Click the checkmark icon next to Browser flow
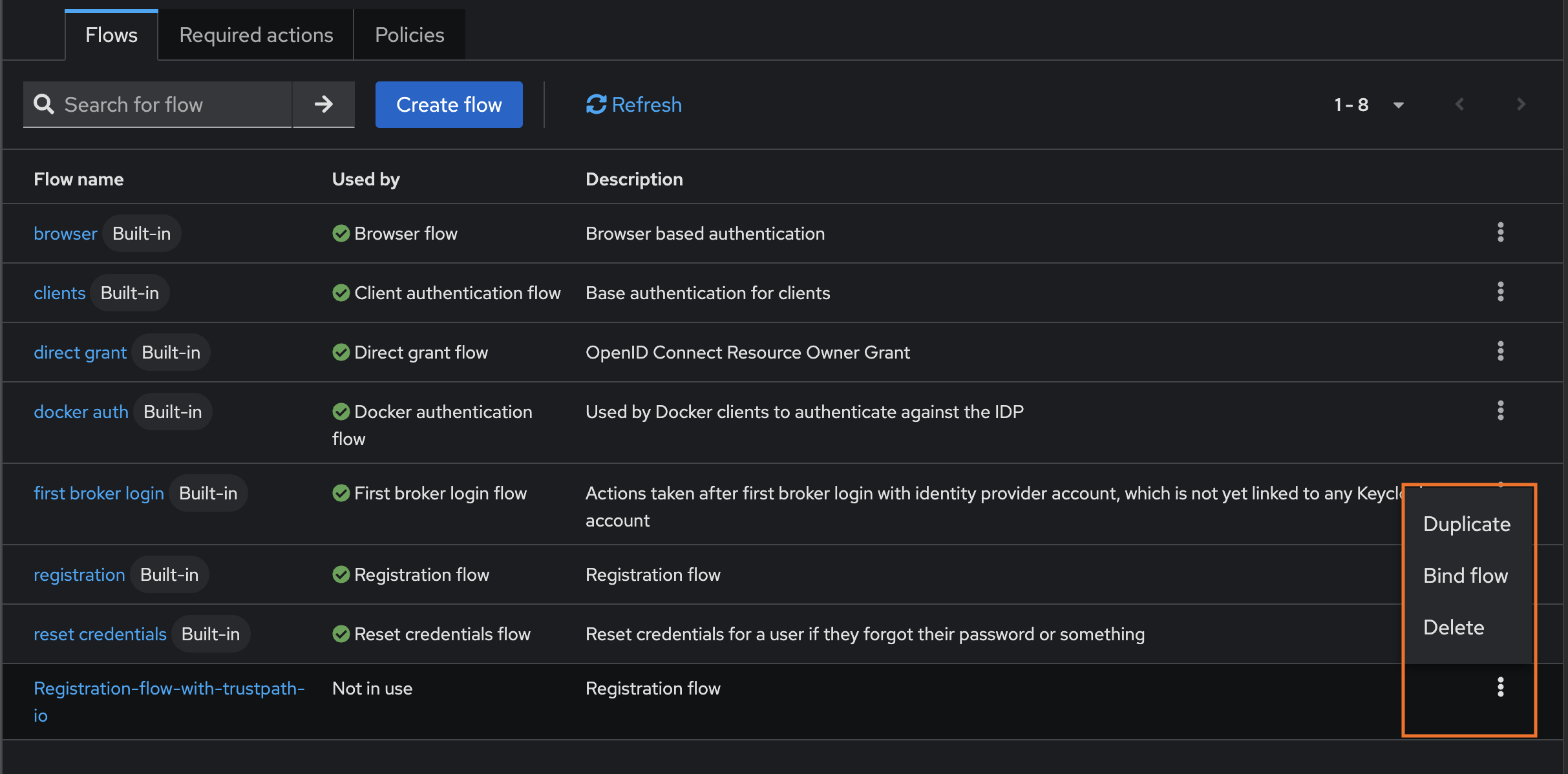1568x774 pixels. click(341, 233)
